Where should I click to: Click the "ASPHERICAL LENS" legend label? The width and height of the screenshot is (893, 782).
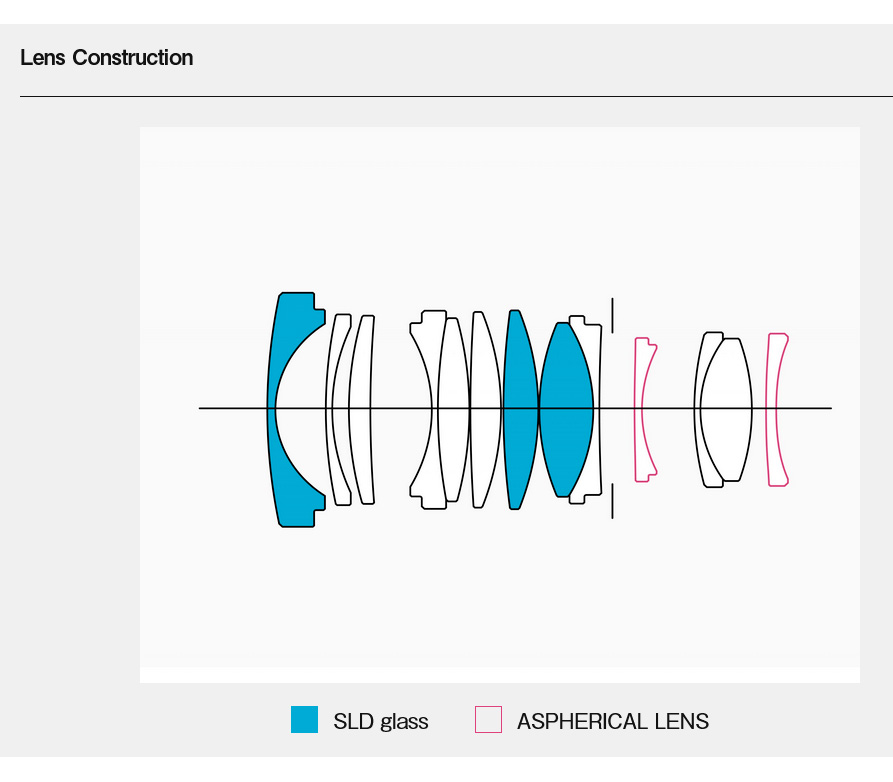tap(612, 721)
